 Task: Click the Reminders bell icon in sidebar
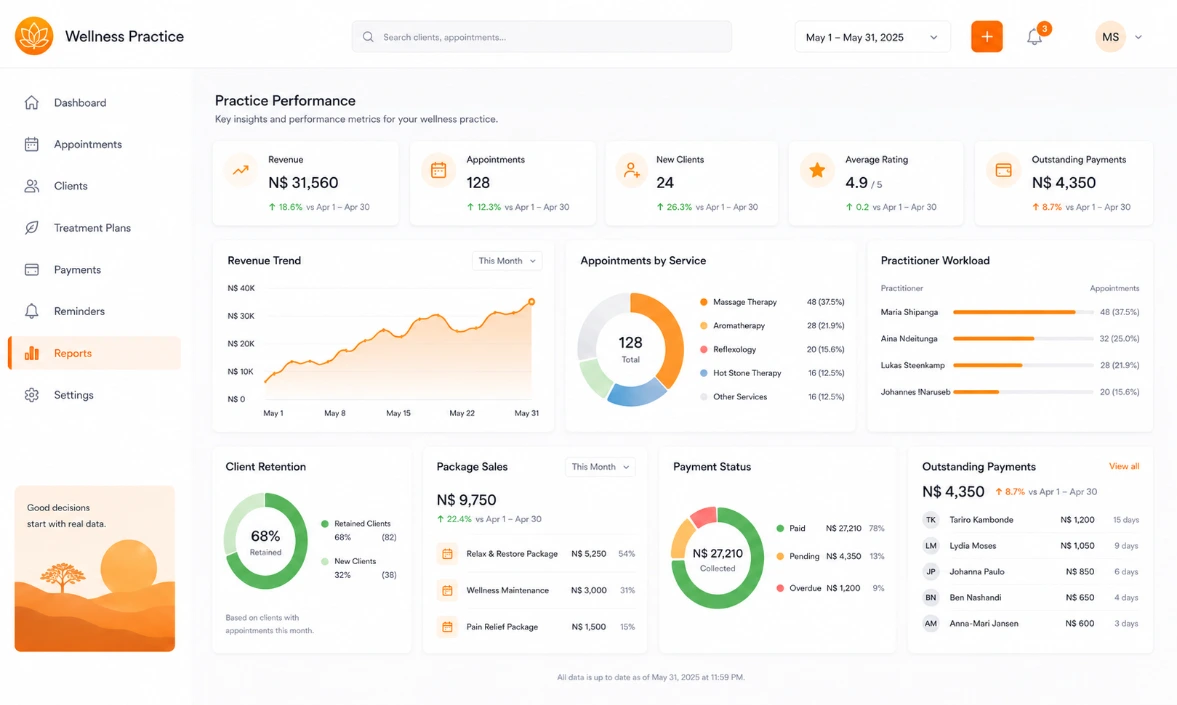point(32,311)
